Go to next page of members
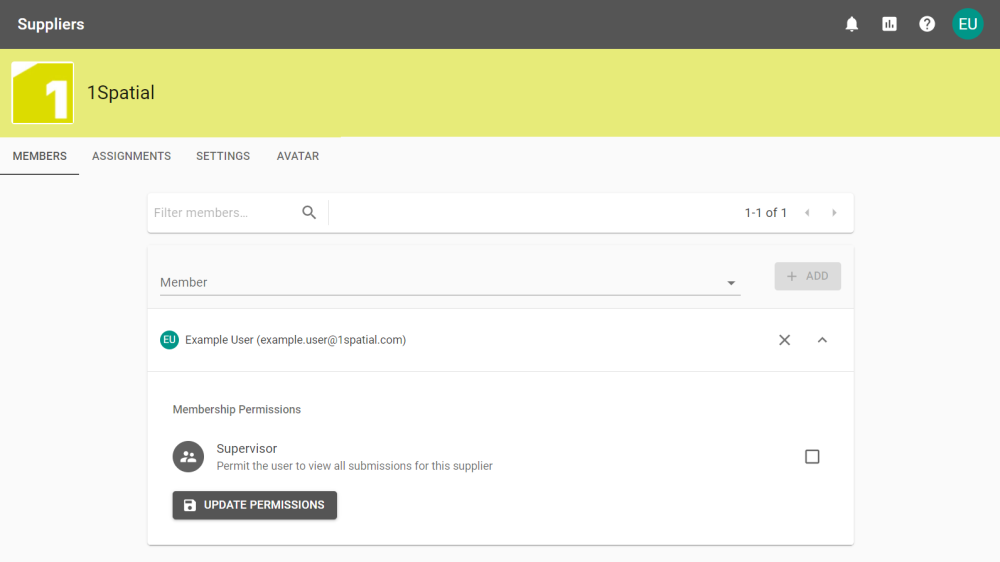Image resolution: width=1000 pixels, height=562 pixels. (834, 213)
